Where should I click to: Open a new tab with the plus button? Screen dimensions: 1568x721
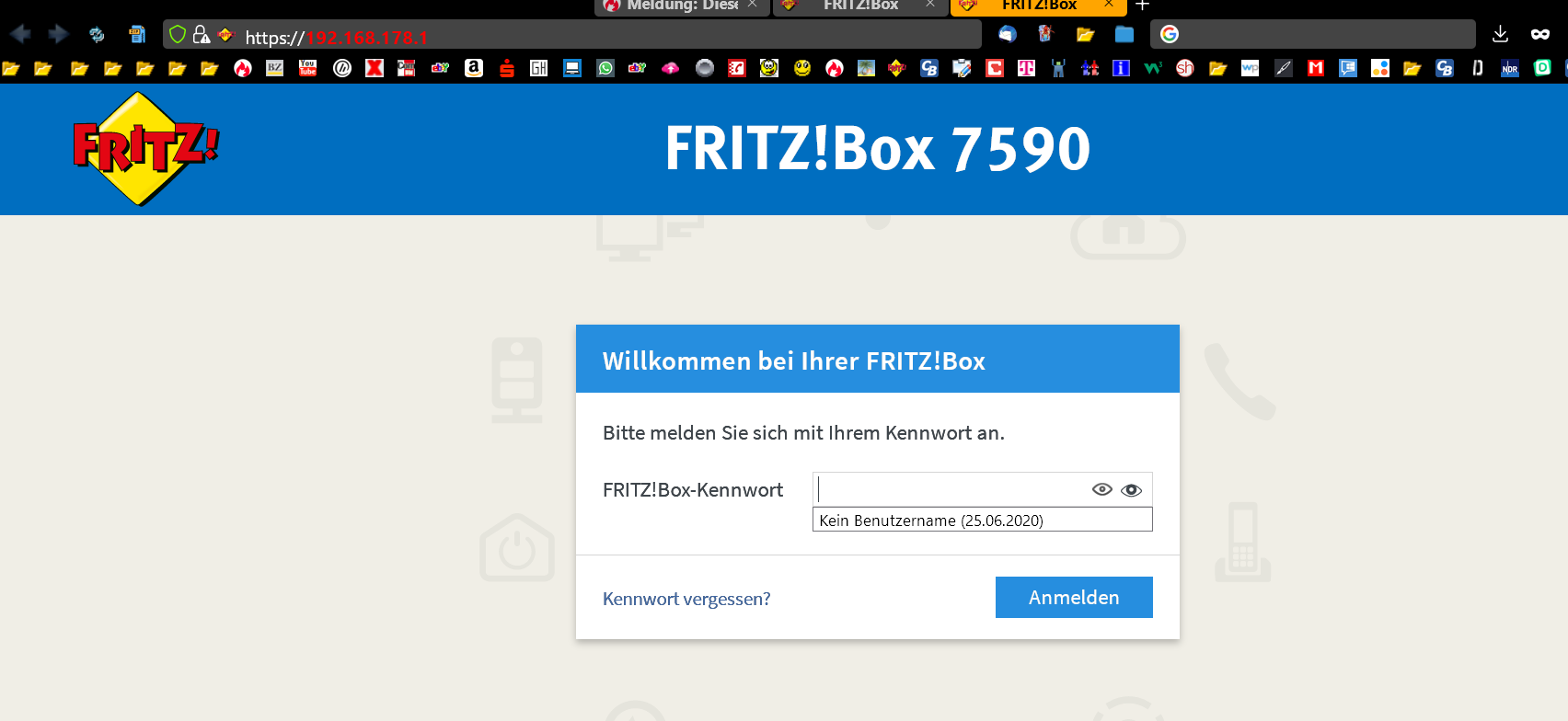pos(1142,6)
